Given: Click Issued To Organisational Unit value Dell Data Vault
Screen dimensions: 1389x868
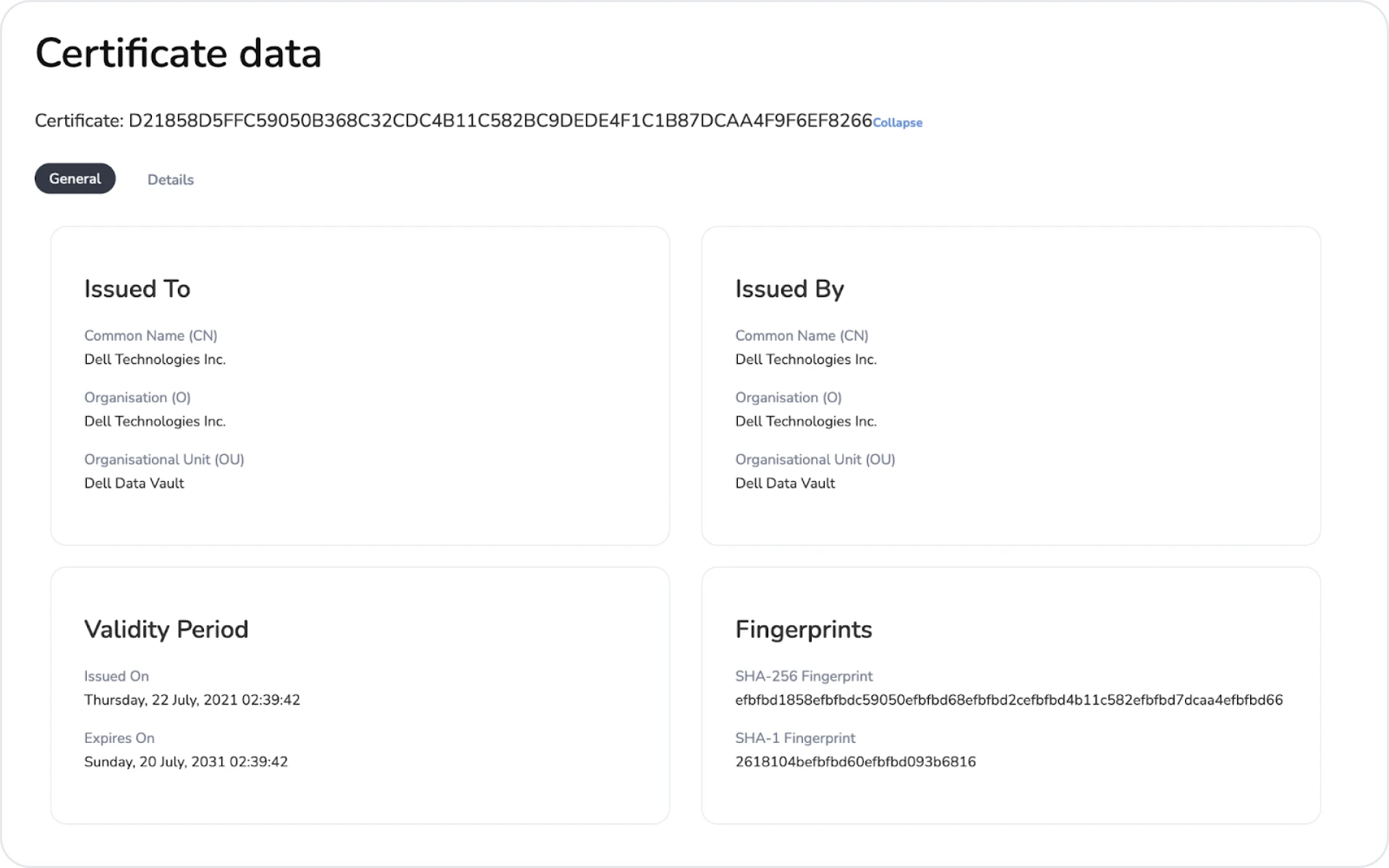Looking at the screenshot, I should (134, 483).
